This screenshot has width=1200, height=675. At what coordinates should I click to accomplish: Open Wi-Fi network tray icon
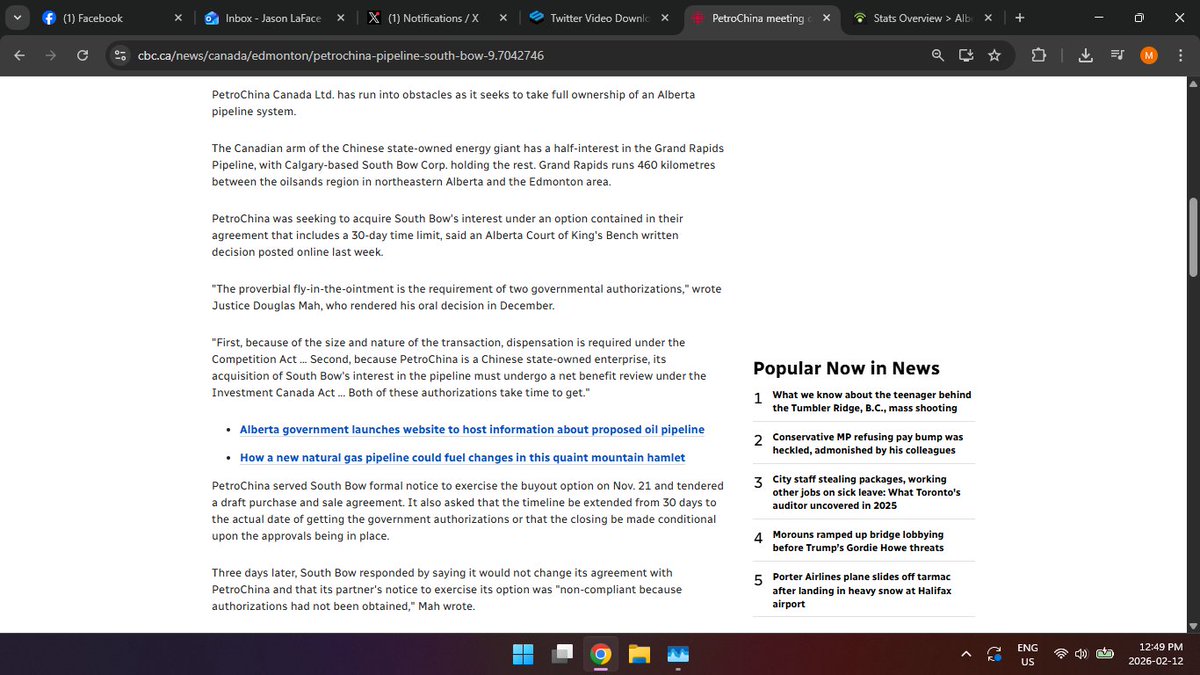(x=1062, y=654)
